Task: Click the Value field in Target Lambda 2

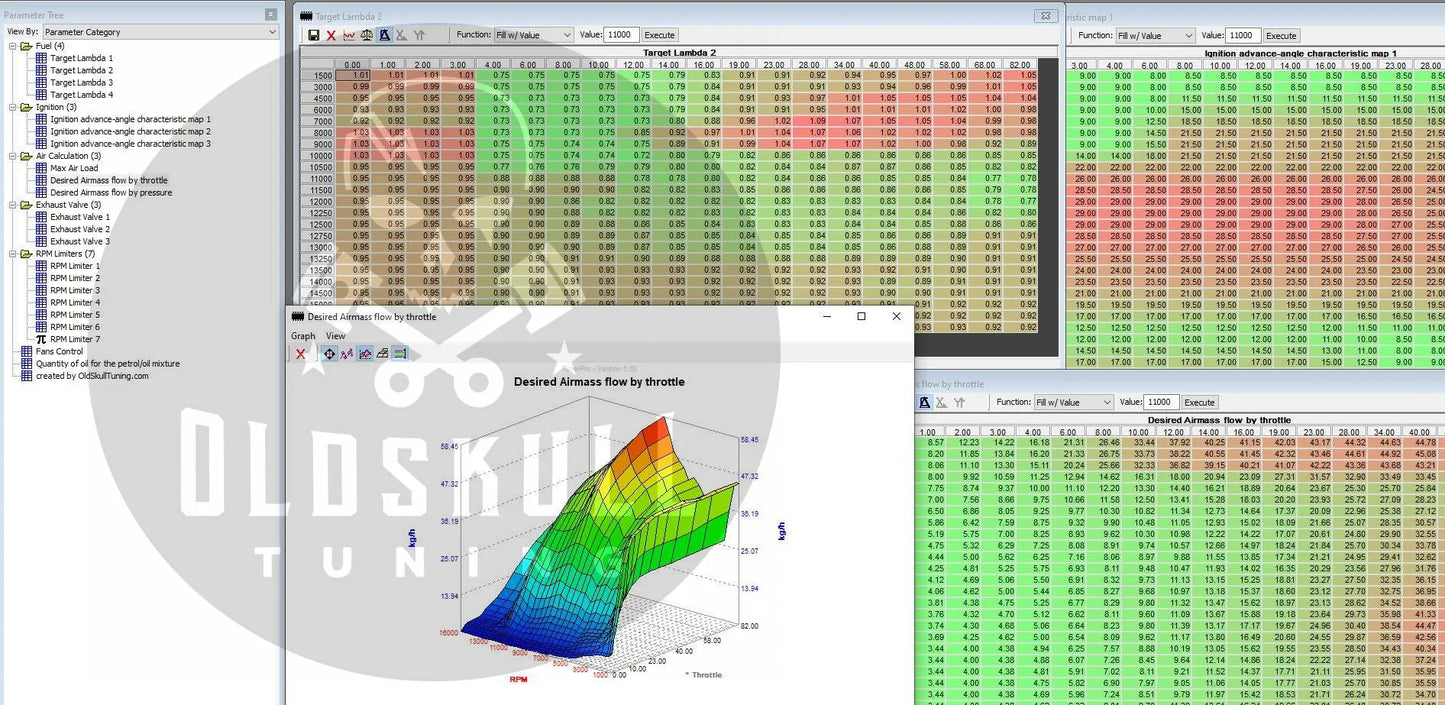Action: click(x=620, y=35)
